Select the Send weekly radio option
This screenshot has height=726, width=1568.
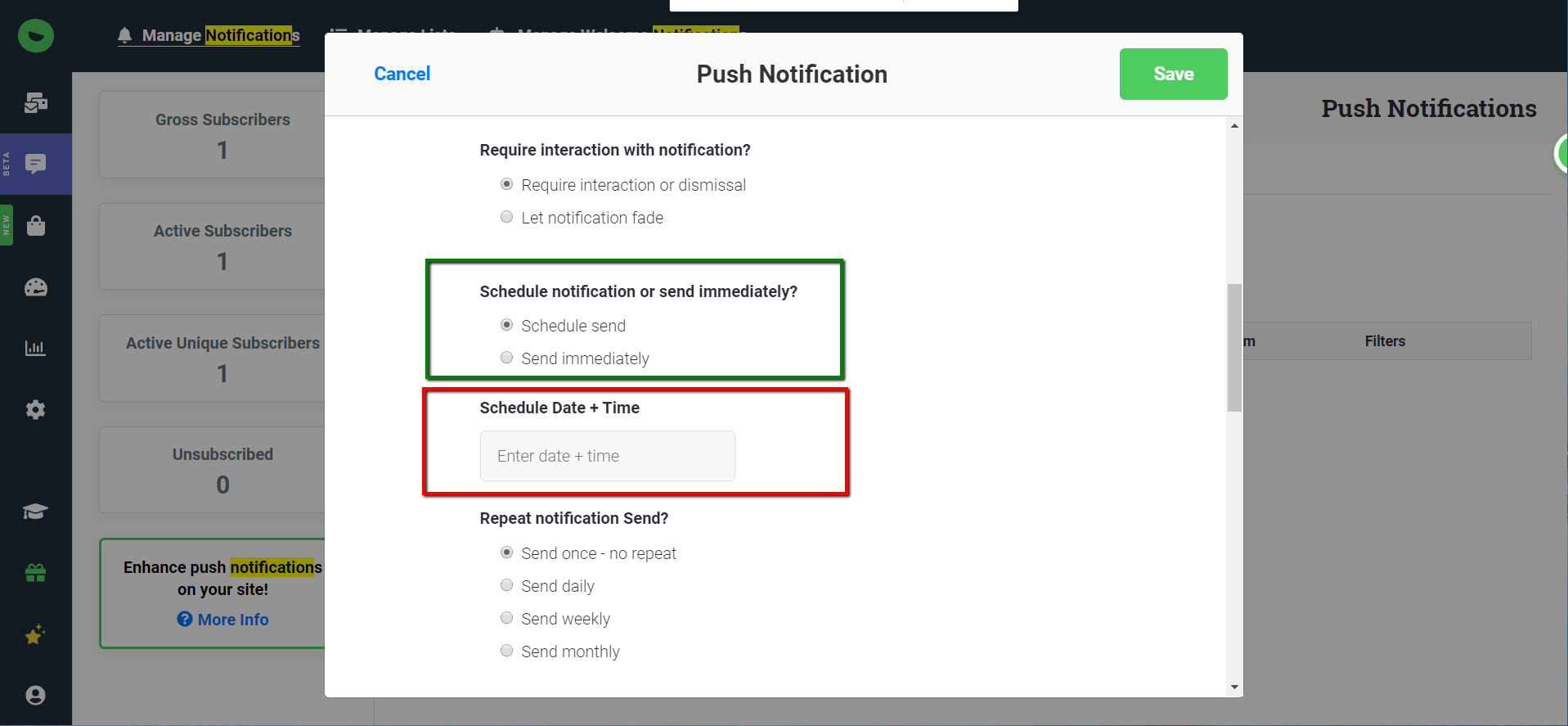coord(506,618)
